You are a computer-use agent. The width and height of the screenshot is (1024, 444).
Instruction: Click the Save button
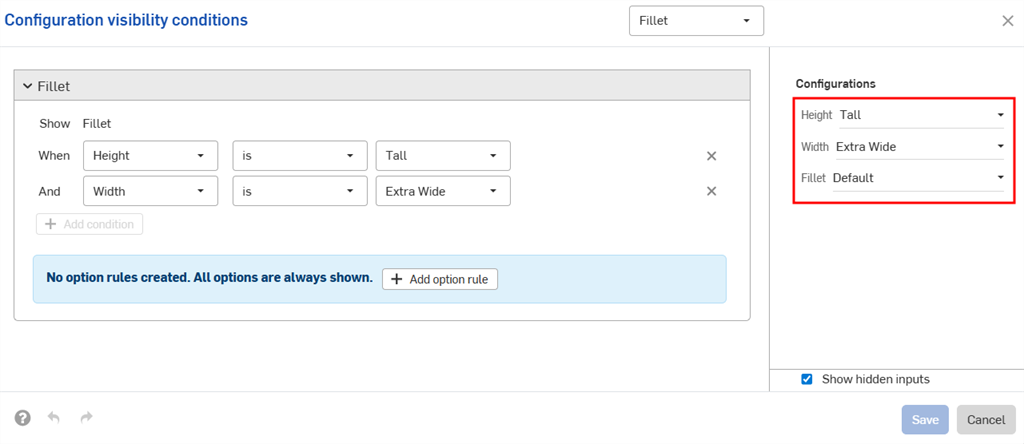click(x=925, y=420)
